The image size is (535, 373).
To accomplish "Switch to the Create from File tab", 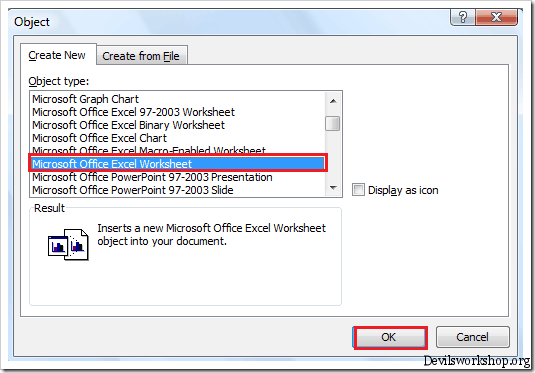I will [x=142, y=56].
